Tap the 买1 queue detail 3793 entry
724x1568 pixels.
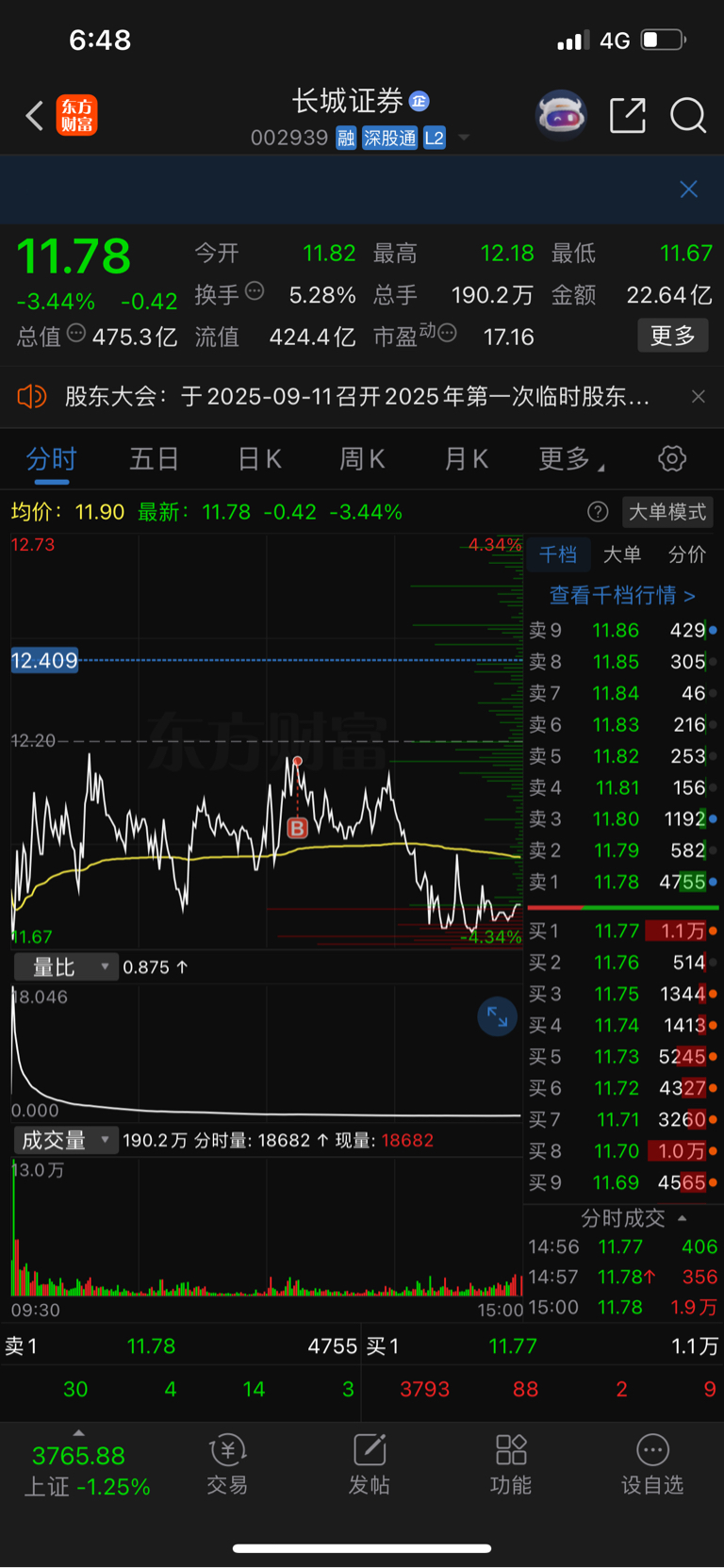click(424, 1389)
